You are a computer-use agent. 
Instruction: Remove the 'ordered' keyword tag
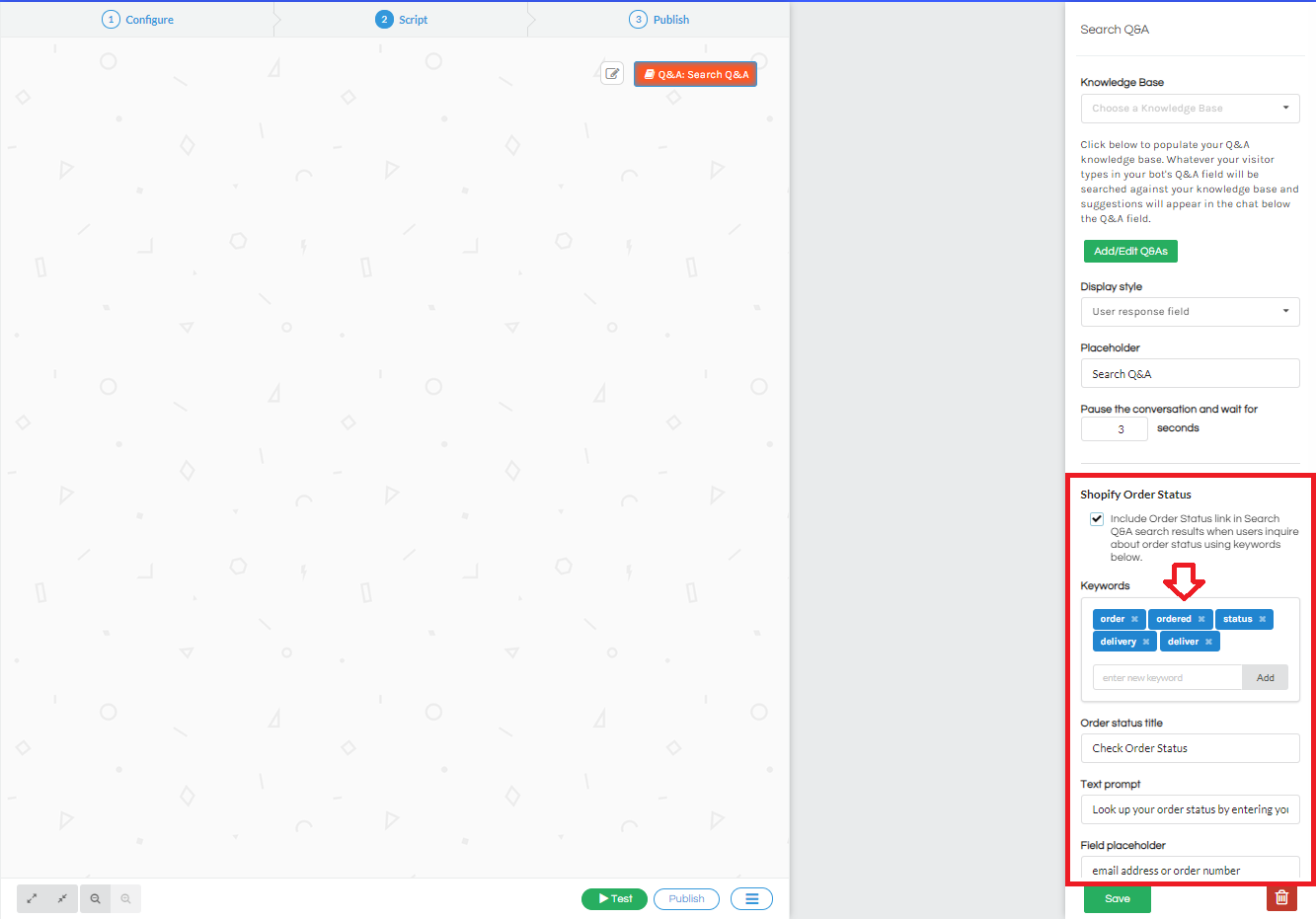tap(1201, 619)
